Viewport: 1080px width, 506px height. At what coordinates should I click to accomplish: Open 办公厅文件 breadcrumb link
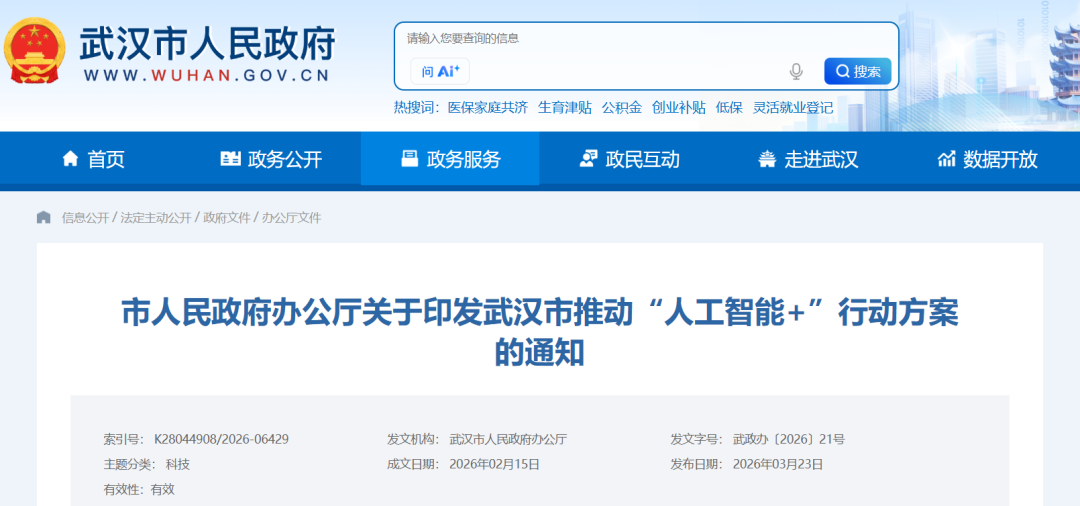tap(292, 217)
